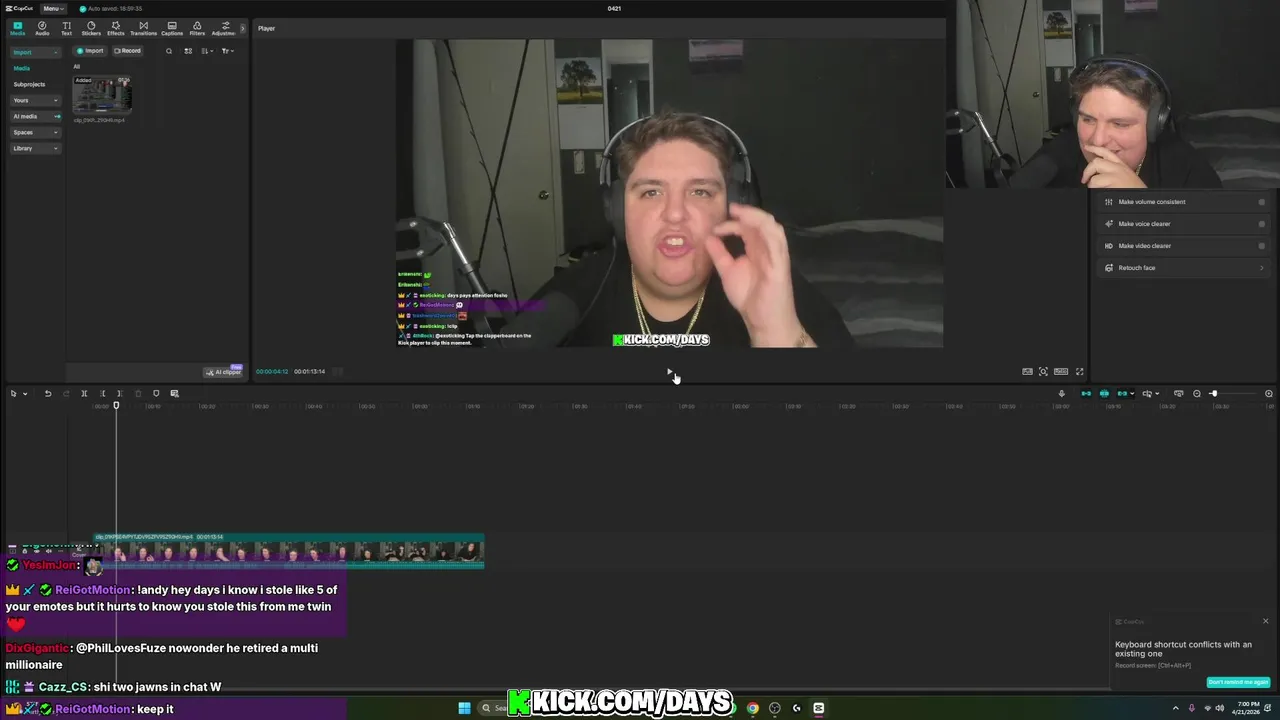1280x720 pixels.
Task: Adjust the timeline zoom slider
Action: 1214,394
